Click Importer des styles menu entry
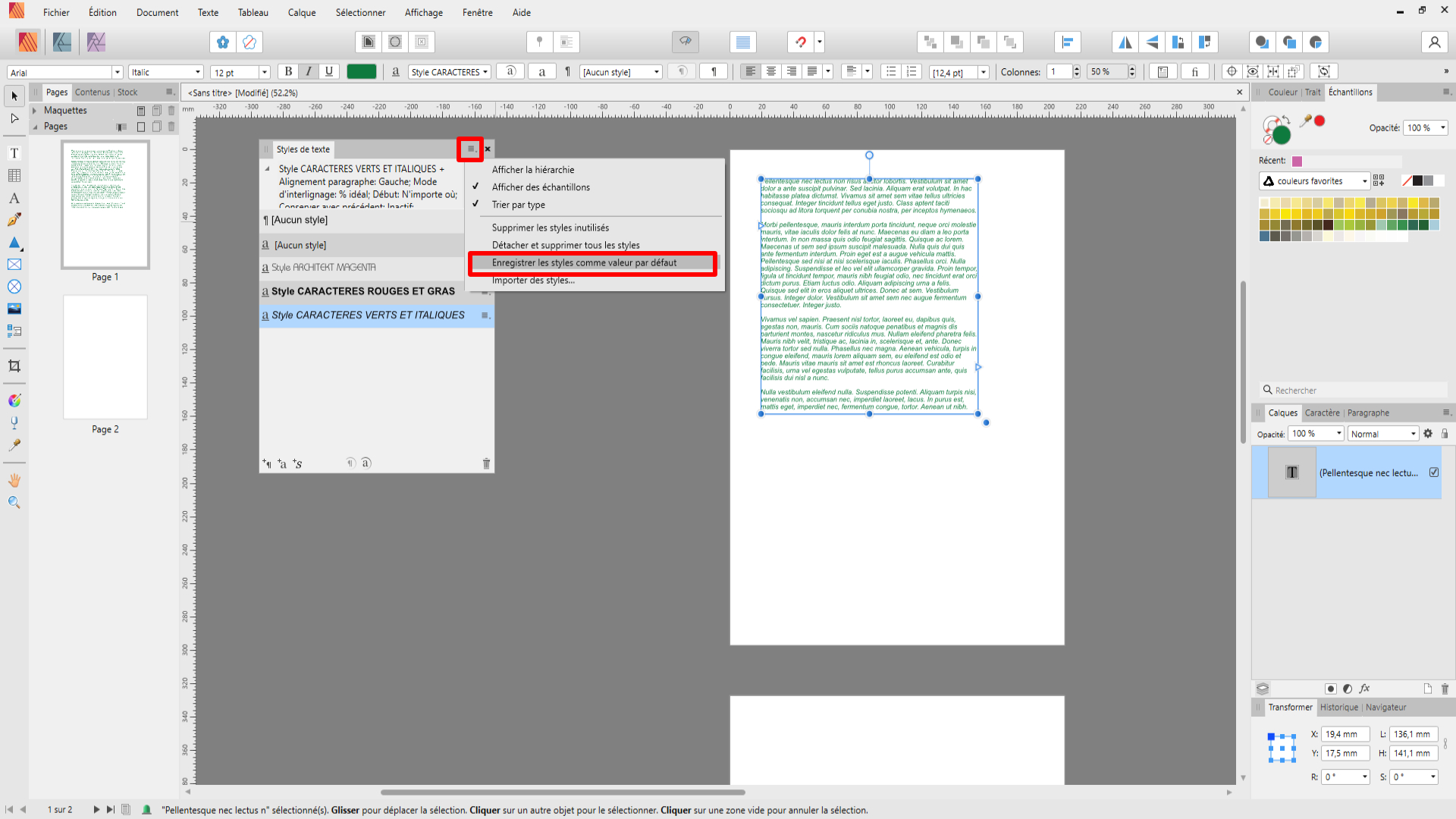Screen dimensions: 1456x819 pos(533,281)
